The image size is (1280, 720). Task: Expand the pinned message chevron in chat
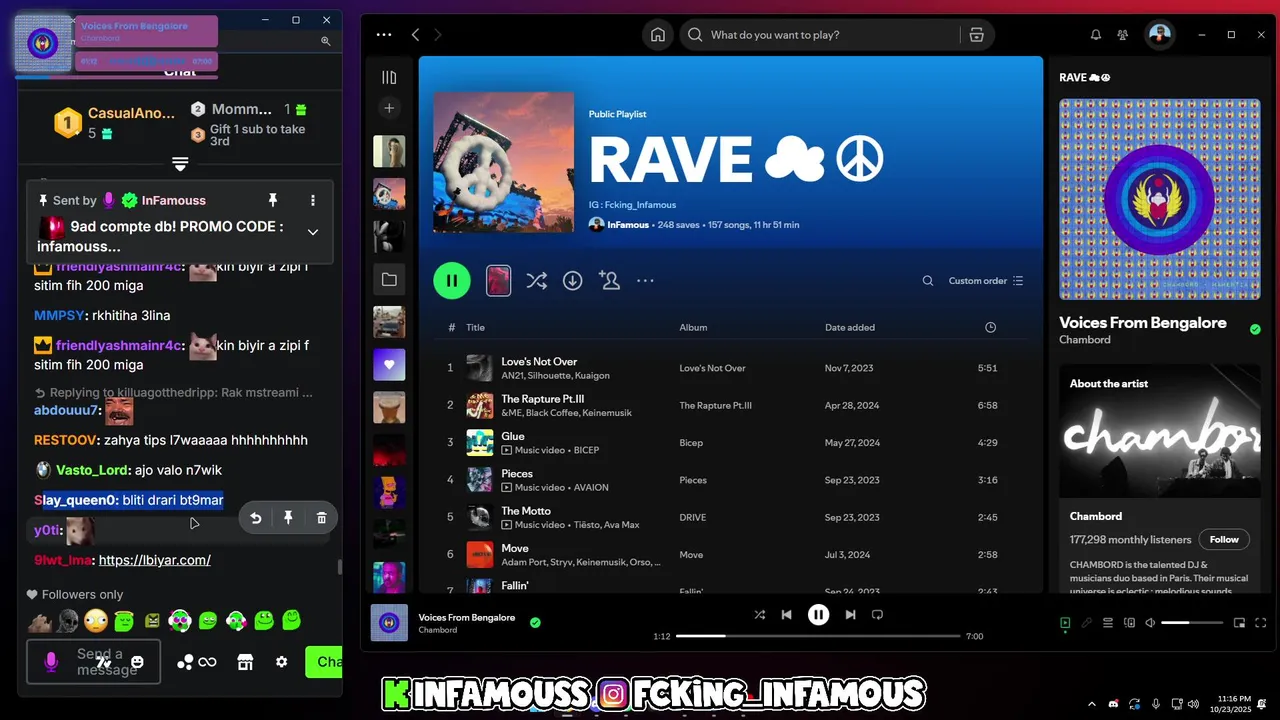(313, 232)
